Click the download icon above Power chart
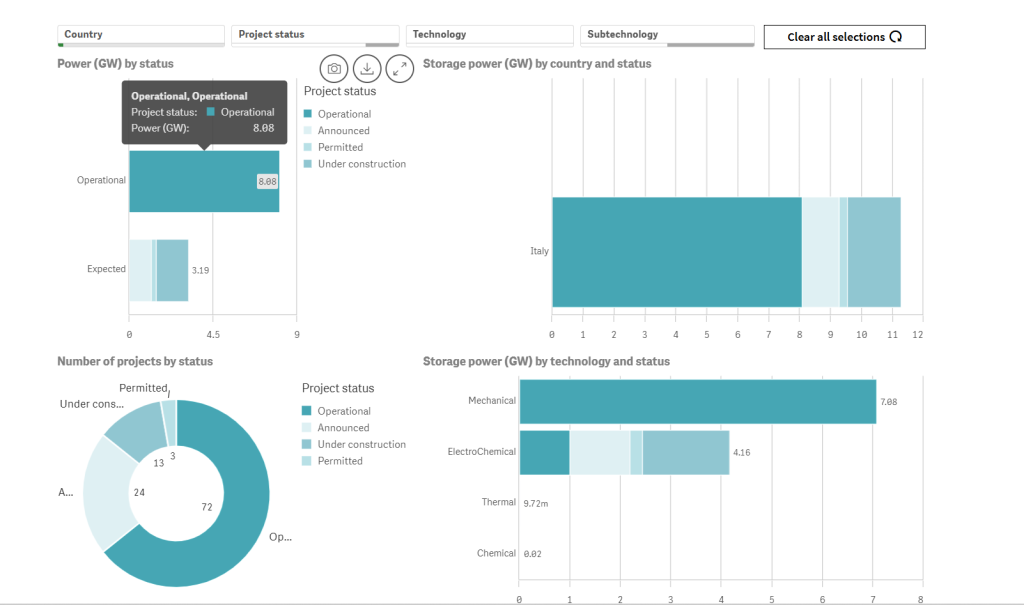 tap(367, 68)
